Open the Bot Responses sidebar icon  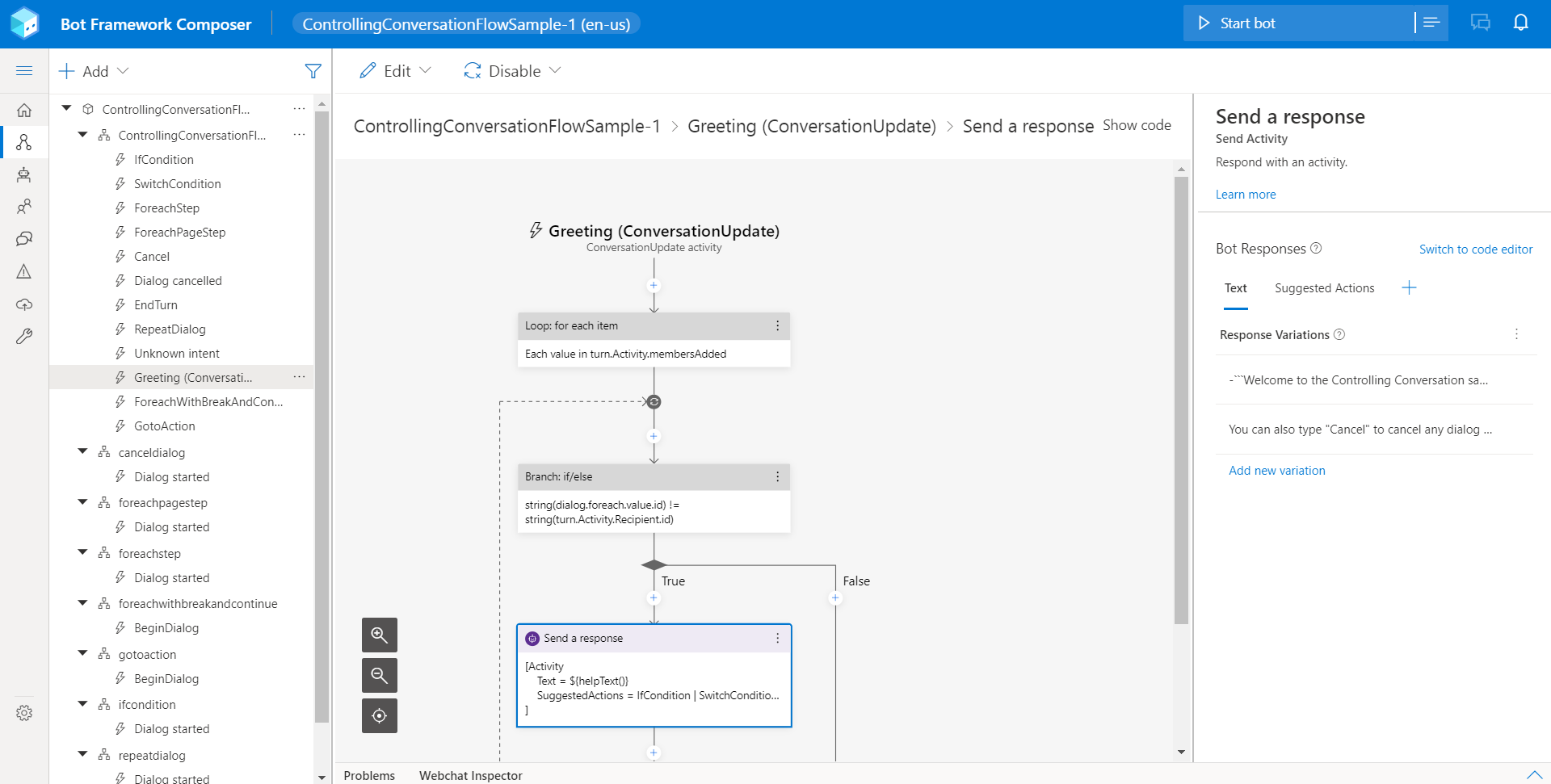24,174
